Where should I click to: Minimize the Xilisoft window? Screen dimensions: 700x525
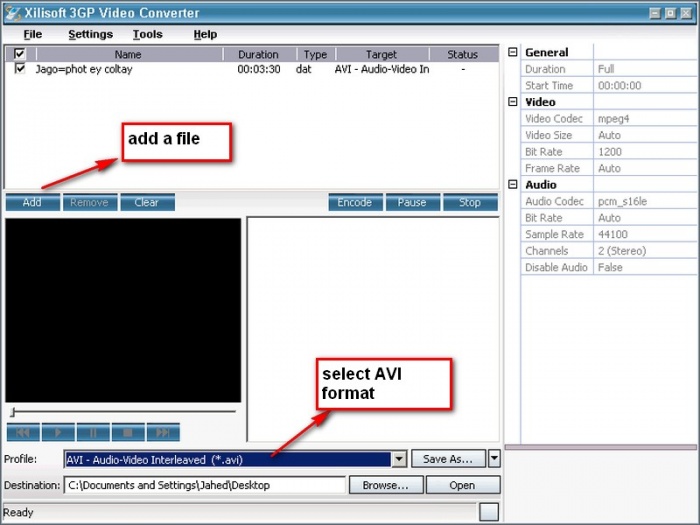655,13
